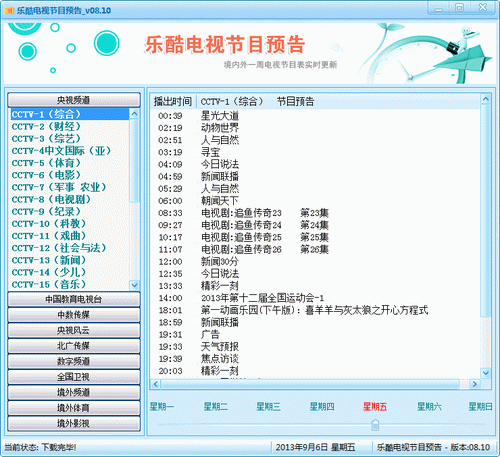Expand the 境外体育 channel group
This screenshot has width=500, height=457.
tap(74, 408)
